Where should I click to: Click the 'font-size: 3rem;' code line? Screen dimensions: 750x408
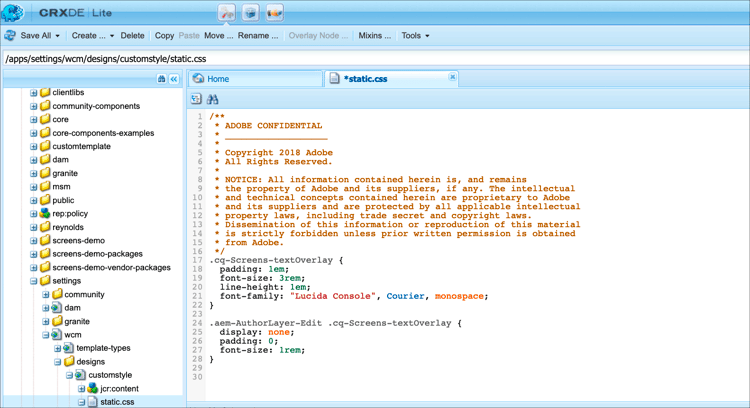click(x=262, y=278)
